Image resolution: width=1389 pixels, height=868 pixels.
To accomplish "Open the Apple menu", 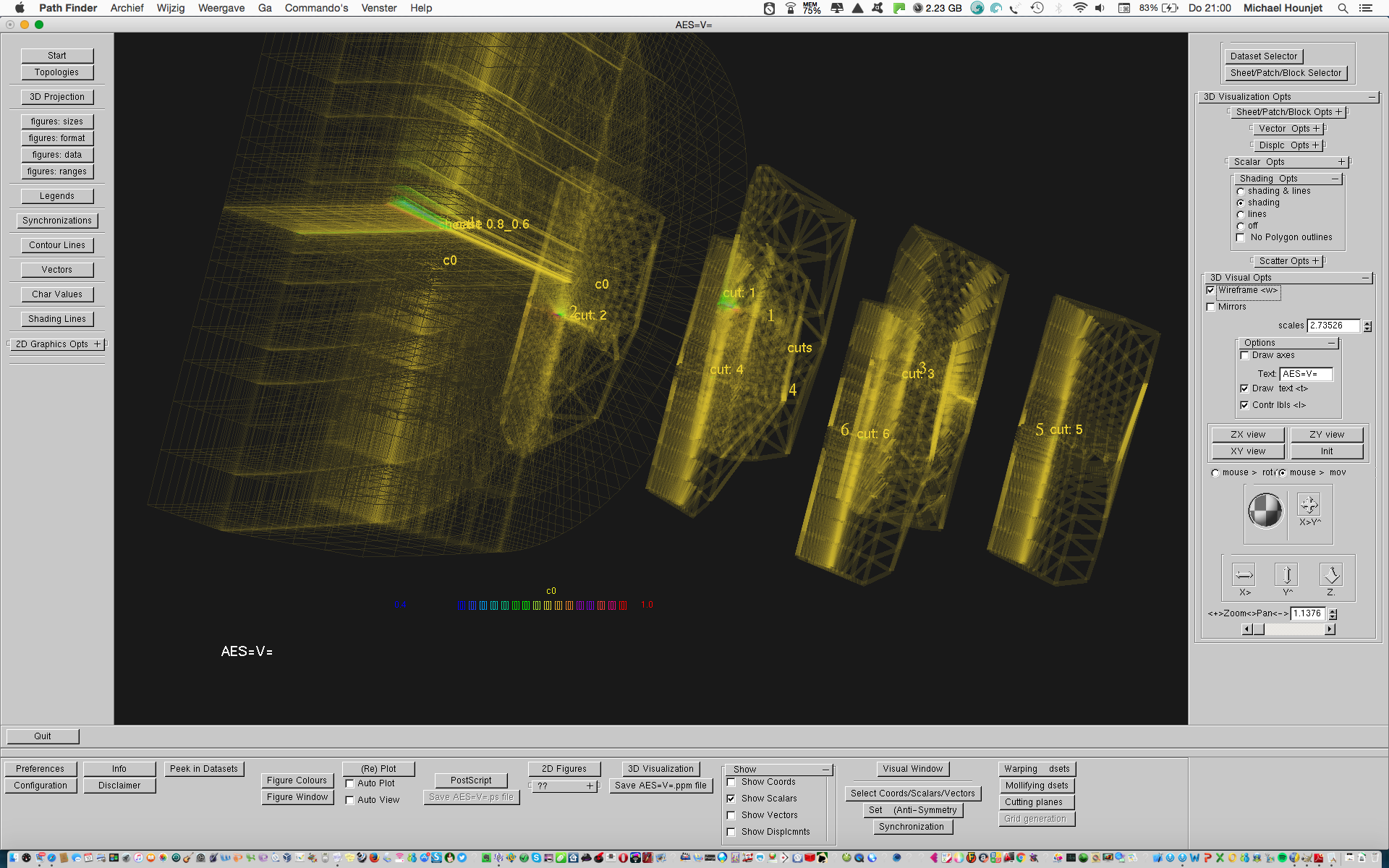I will click(20, 8).
